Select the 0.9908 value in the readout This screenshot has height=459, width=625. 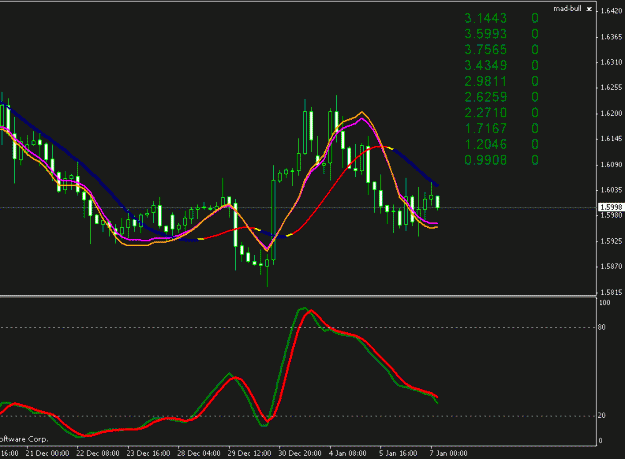pyautogui.click(x=485, y=160)
